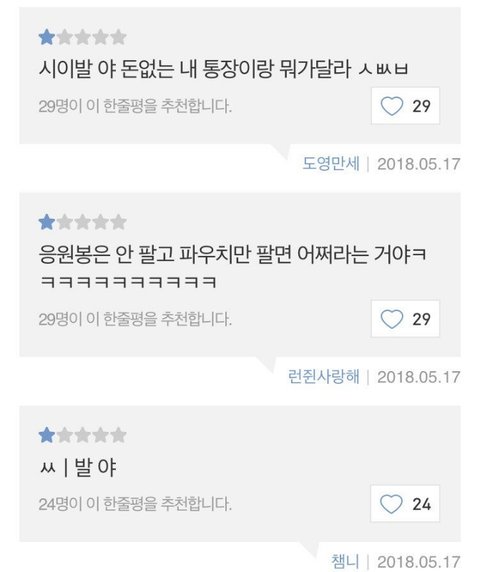Click 2018.05.17 date under first review
Image resolution: width=480 pixels, height=572 pixels.
coord(419,164)
